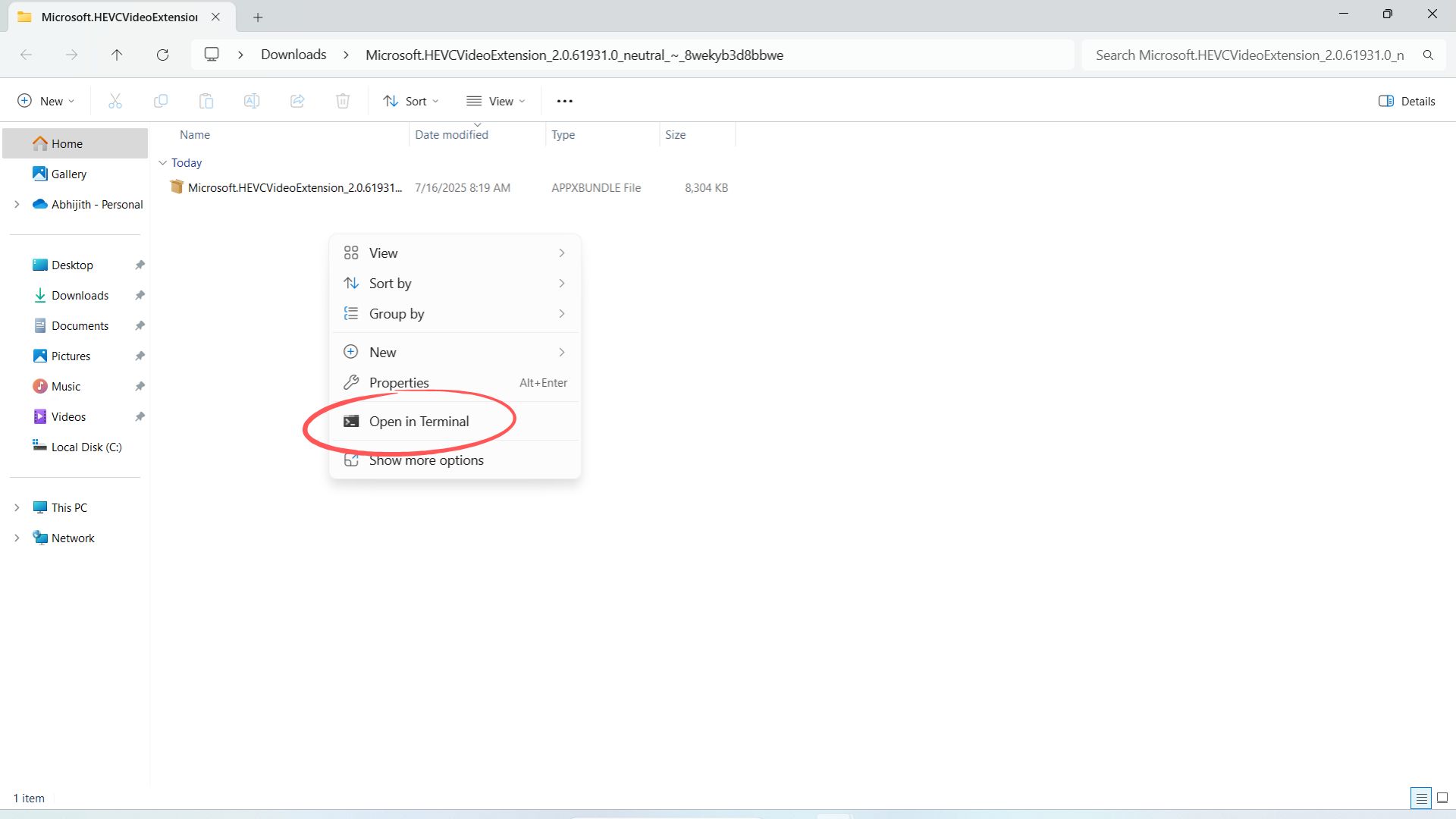Select the APPXBUNDLE package file icon
Image resolution: width=1456 pixels, height=819 pixels.
tap(177, 187)
